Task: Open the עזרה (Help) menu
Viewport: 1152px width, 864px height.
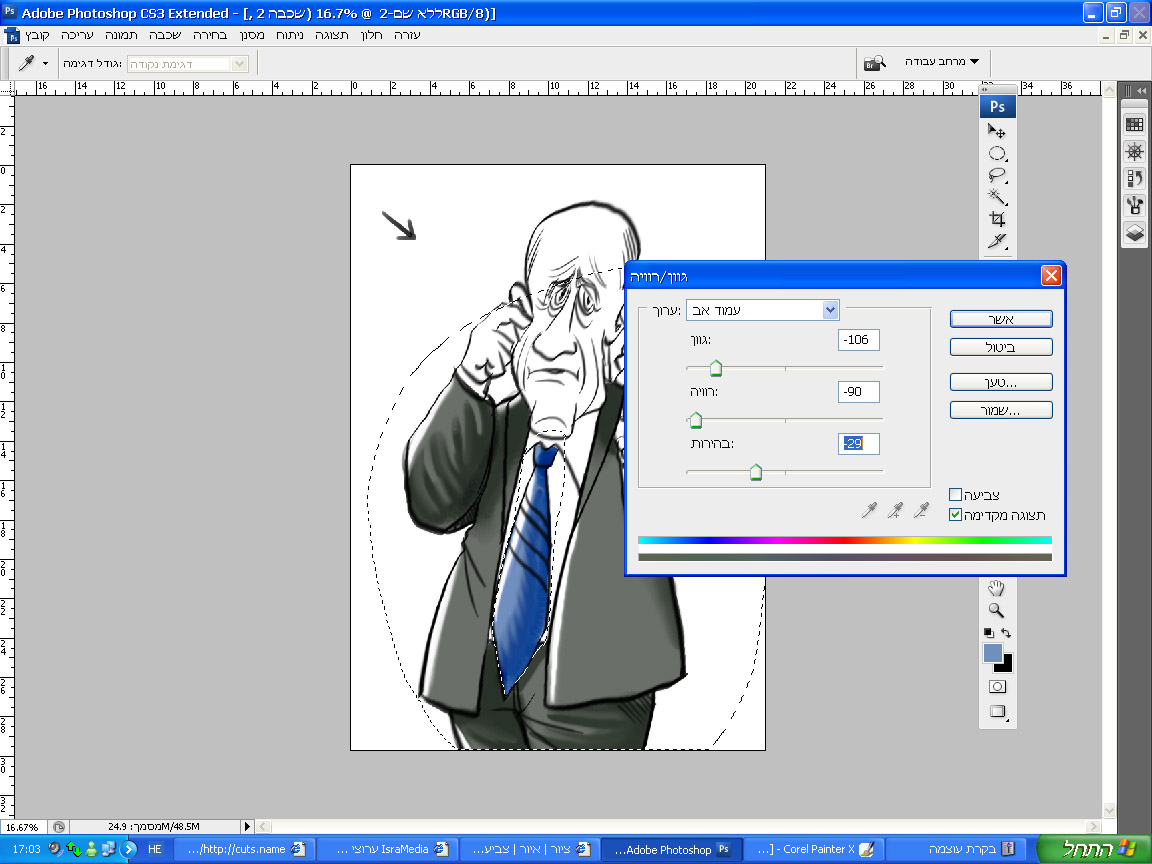Action: (407, 35)
